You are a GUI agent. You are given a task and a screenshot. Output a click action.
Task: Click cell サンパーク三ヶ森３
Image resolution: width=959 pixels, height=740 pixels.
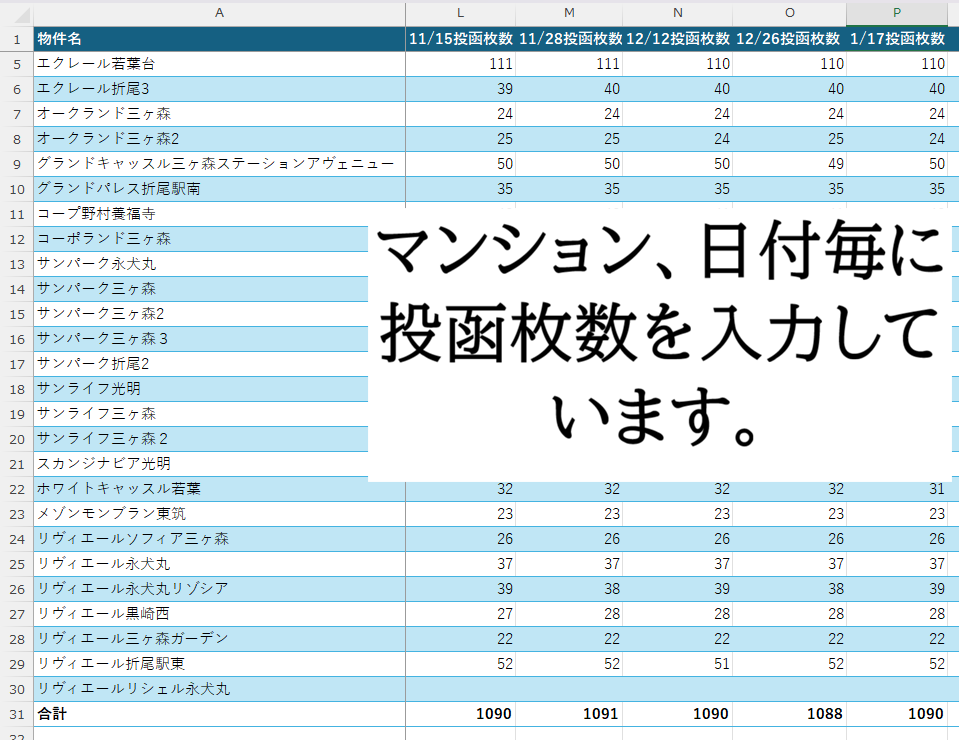click(x=201, y=339)
